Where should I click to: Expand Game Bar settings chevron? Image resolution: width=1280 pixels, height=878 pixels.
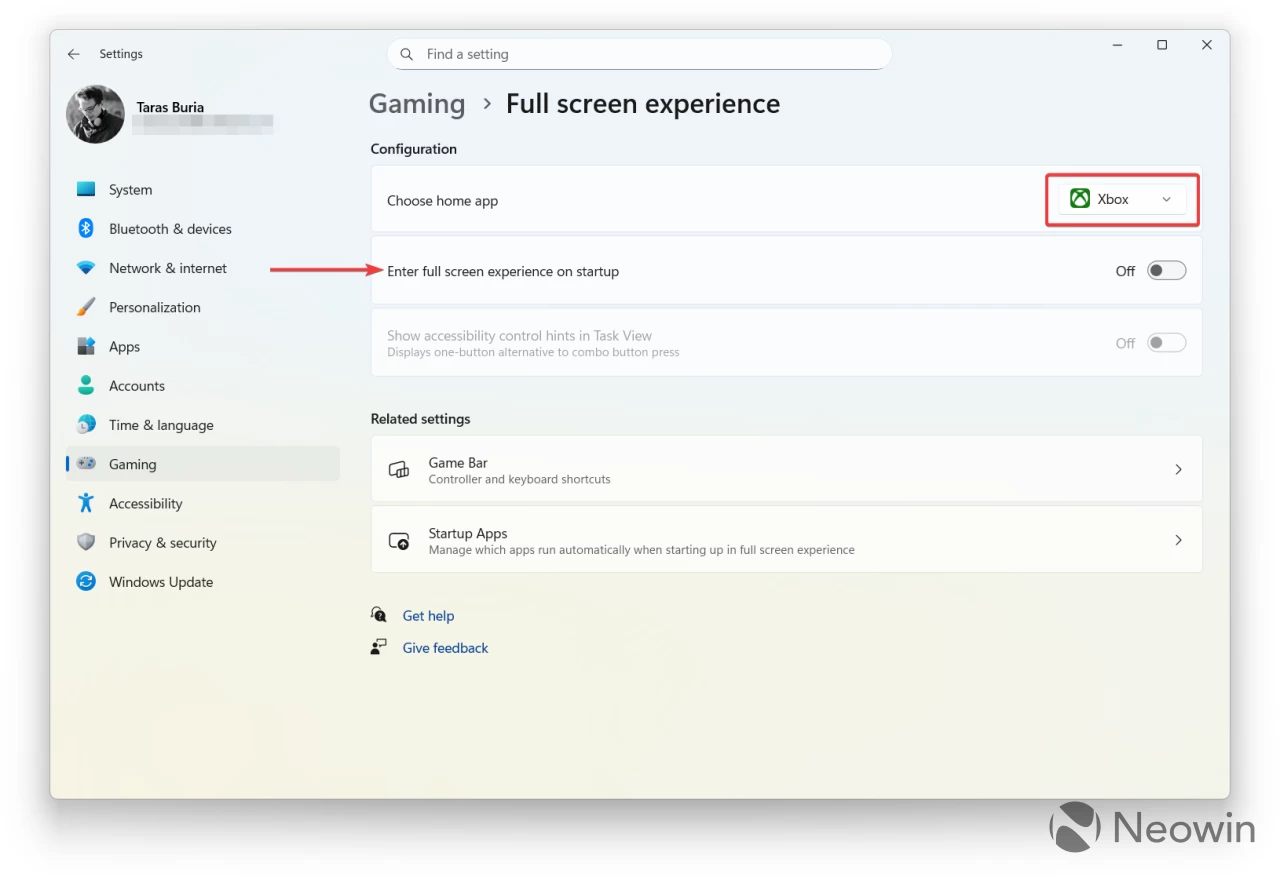1178,469
